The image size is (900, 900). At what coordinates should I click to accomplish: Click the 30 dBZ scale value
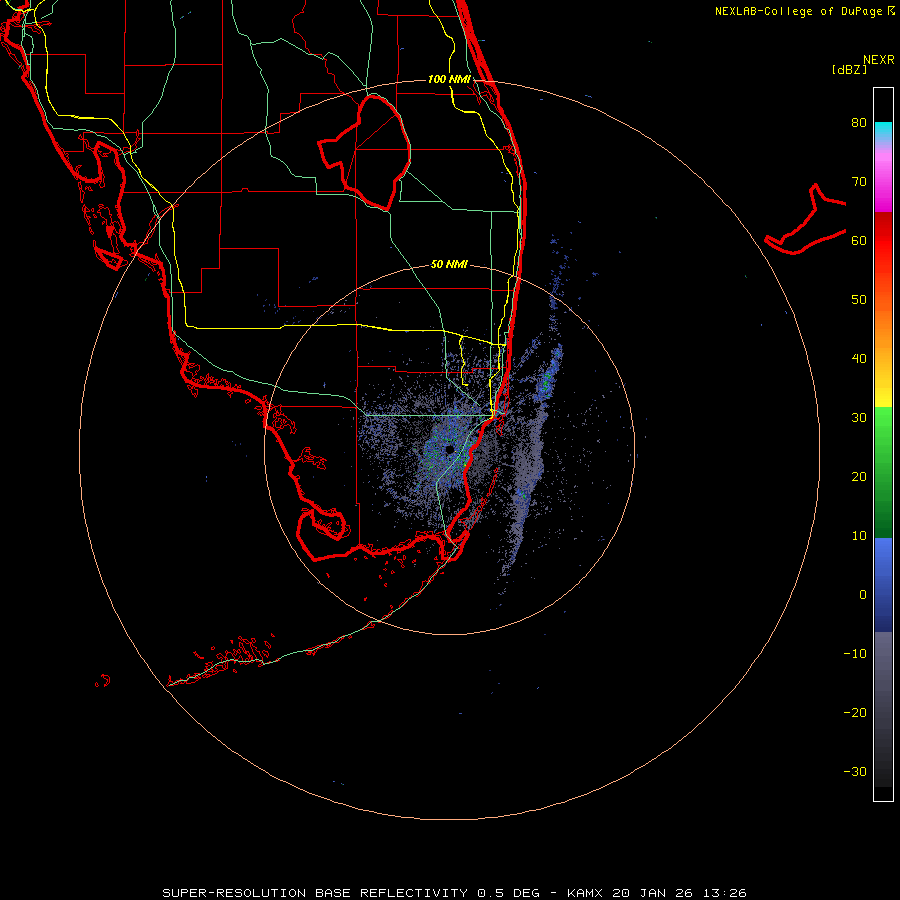click(859, 418)
